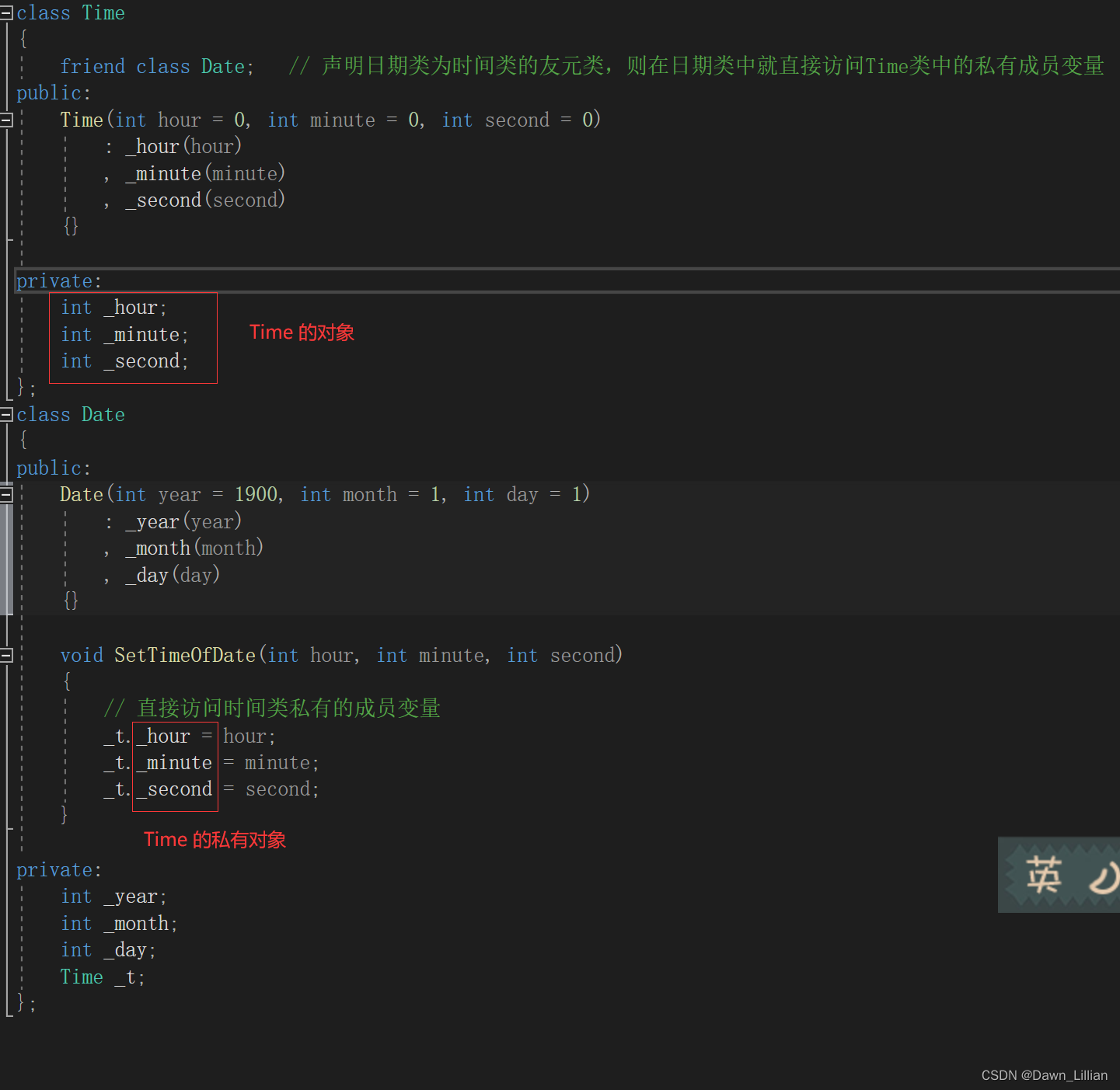Image resolution: width=1120 pixels, height=1090 pixels.
Task: Click the 'friend class Date' declaration
Action: (x=157, y=66)
